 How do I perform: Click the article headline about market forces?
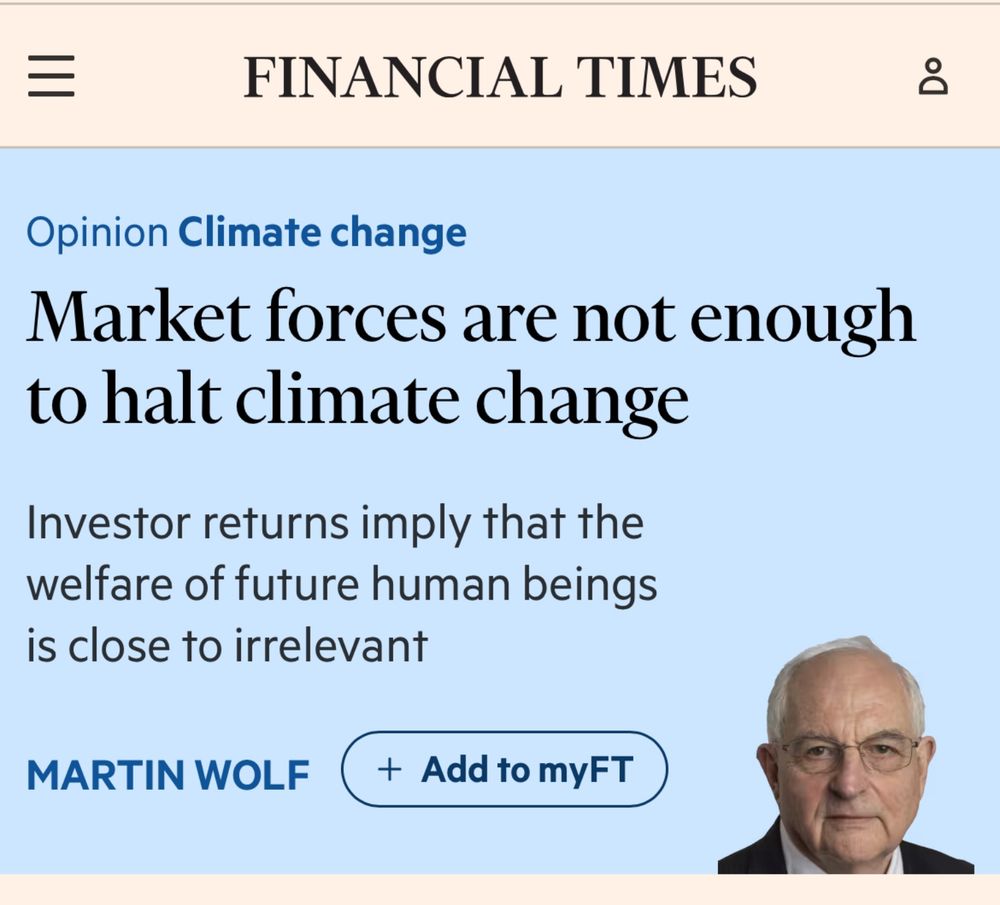pos(470,355)
